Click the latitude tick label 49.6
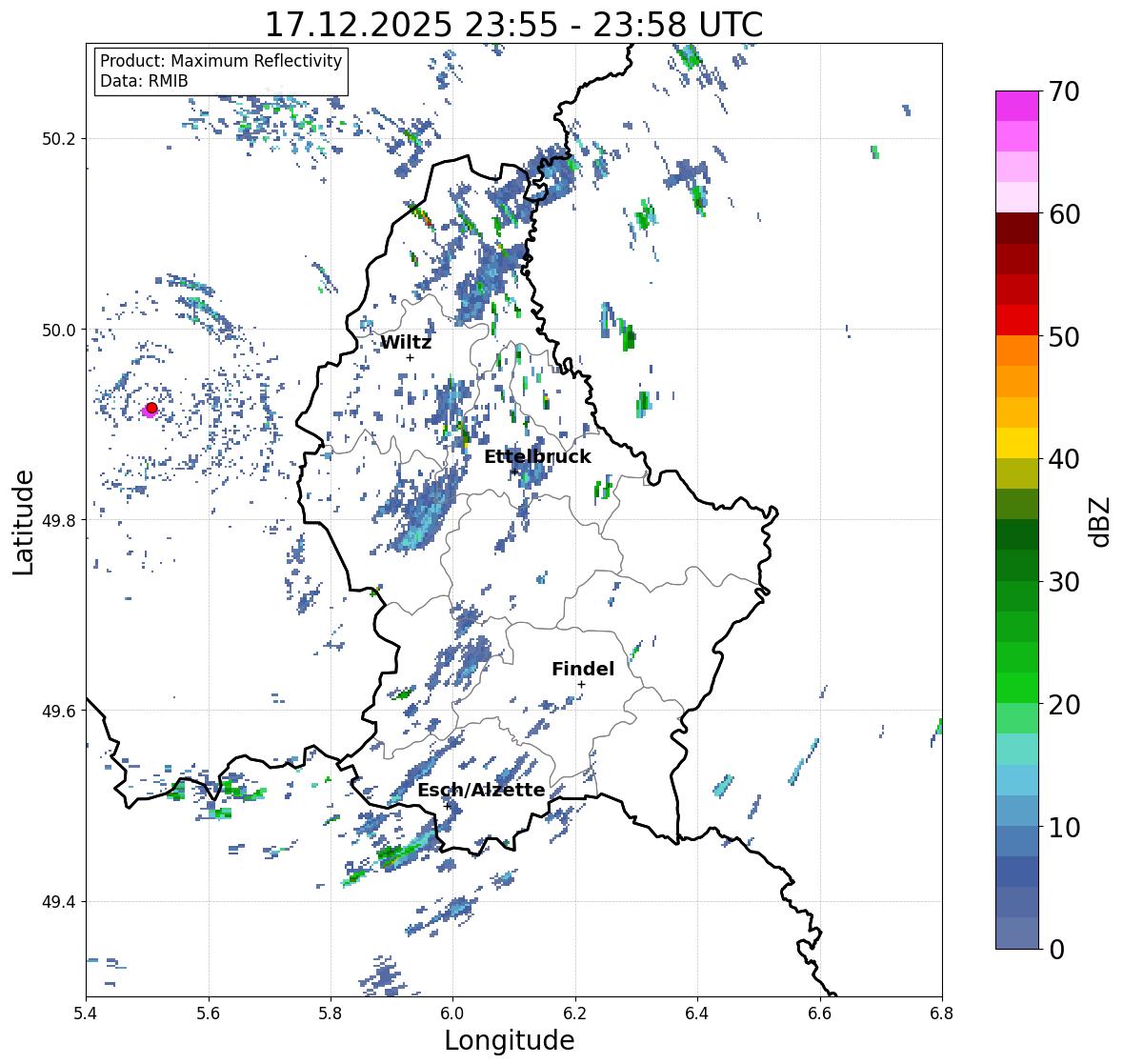Viewport: 1123px width, 1064px height. [59, 711]
